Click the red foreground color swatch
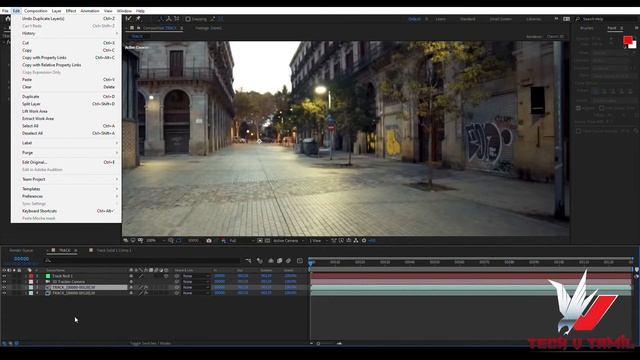The width and height of the screenshot is (640, 360). (x=628, y=40)
